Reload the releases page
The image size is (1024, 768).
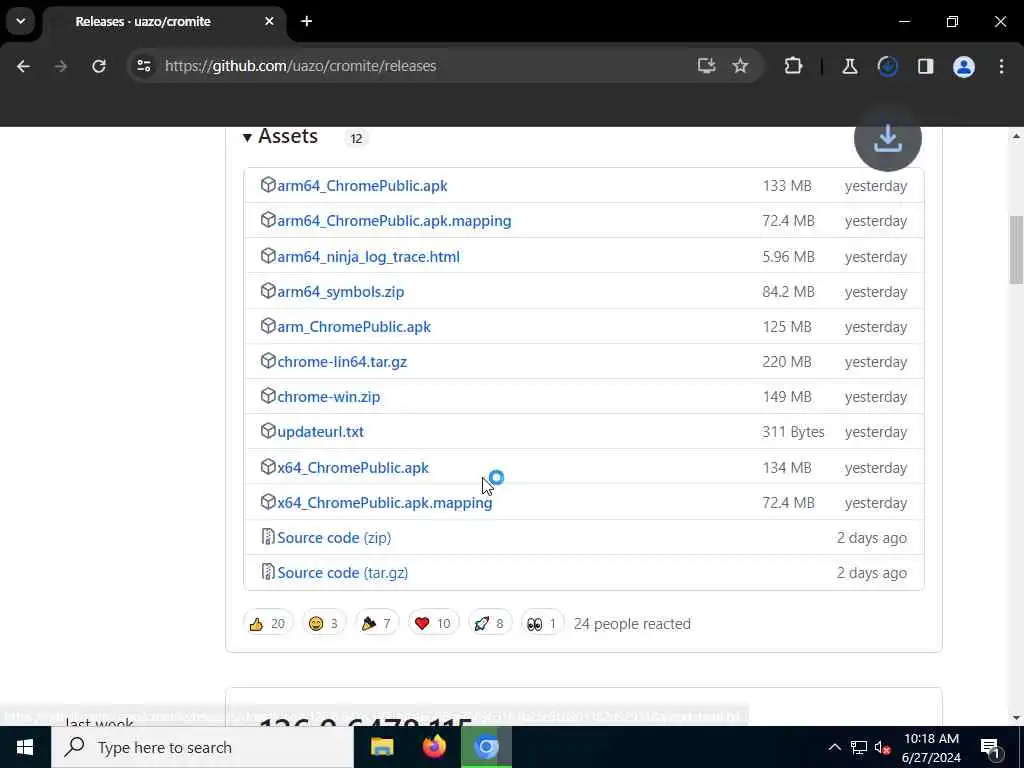point(99,66)
